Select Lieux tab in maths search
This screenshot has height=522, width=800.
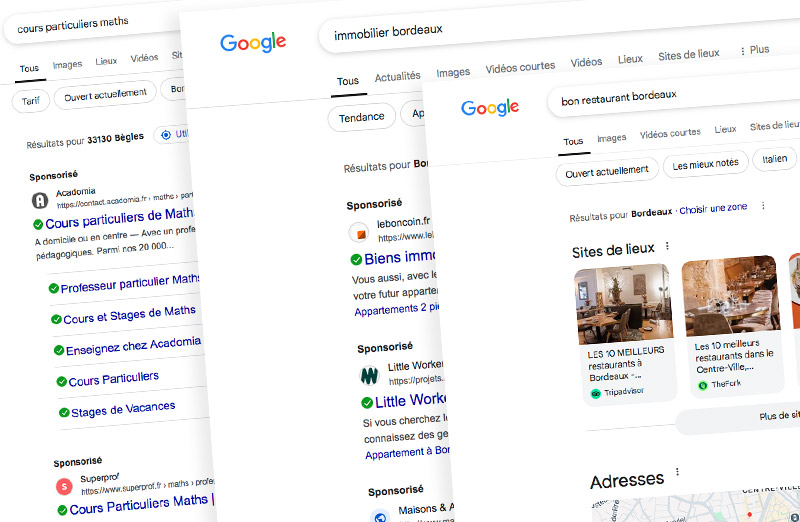tap(106, 61)
